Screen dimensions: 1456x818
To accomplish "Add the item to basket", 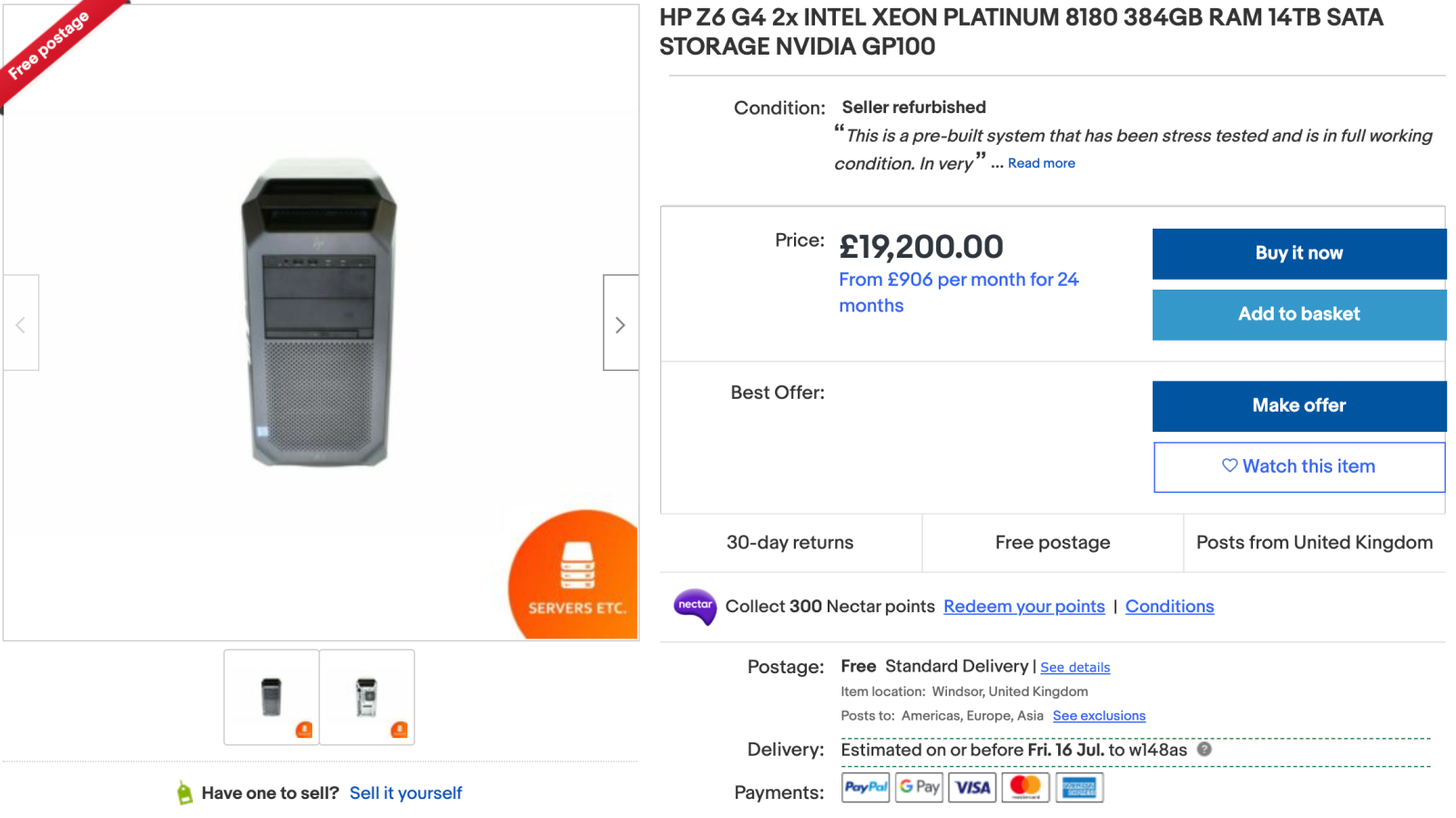I will (1298, 314).
